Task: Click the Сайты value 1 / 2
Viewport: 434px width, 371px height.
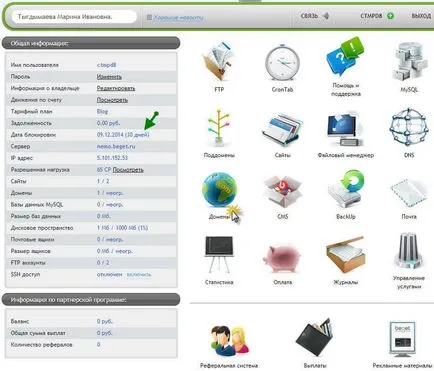Action: pos(103,181)
